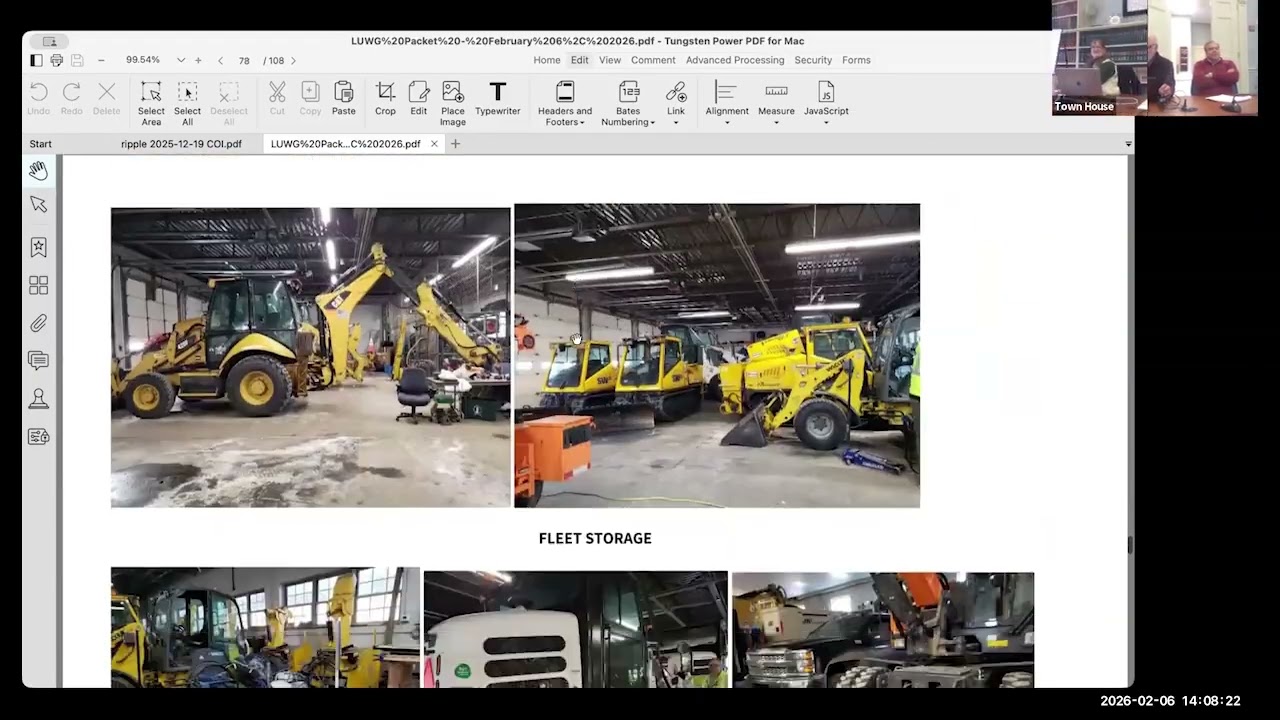Viewport: 1280px width, 720px height.
Task: Toggle the sidebar panel icon
Action: coord(37,60)
